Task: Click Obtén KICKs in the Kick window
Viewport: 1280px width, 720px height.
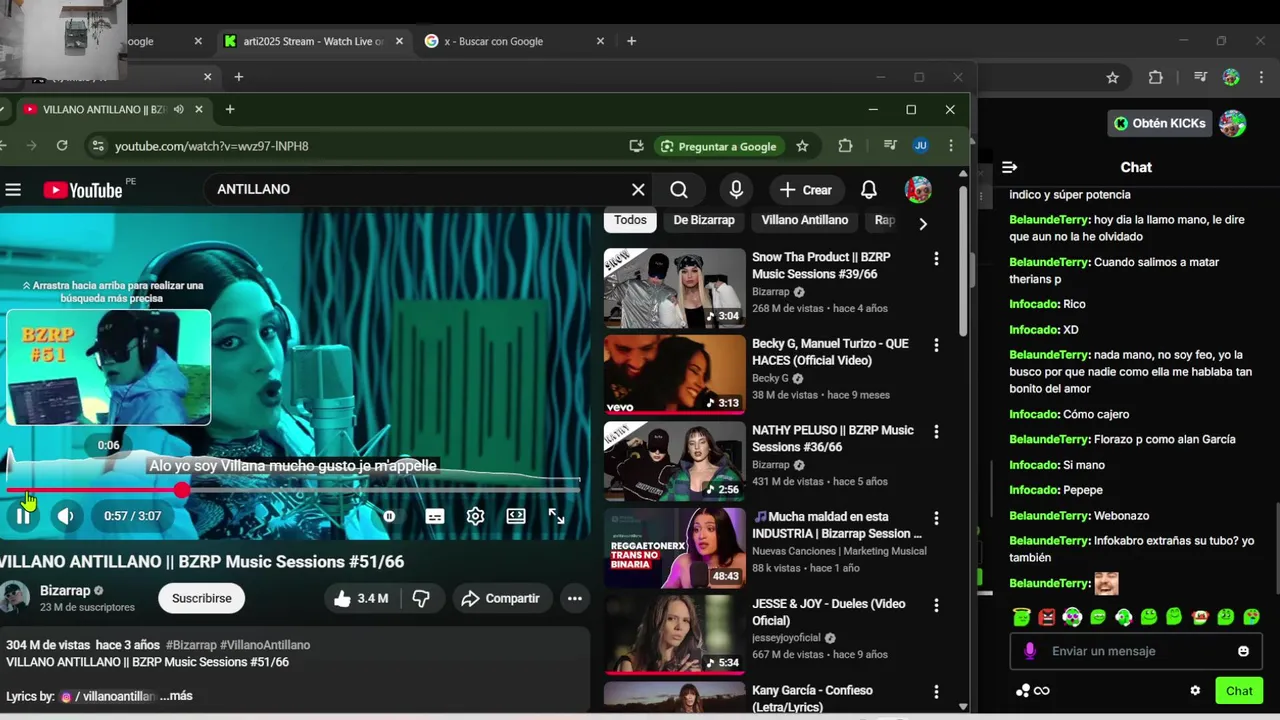Action: pyautogui.click(x=1160, y=123)
